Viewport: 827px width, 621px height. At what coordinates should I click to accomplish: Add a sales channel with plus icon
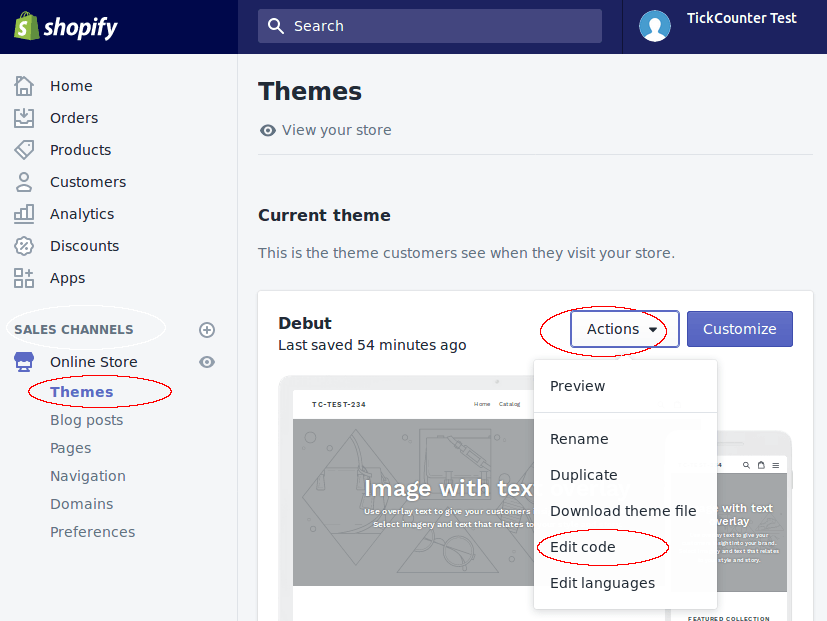207,330
